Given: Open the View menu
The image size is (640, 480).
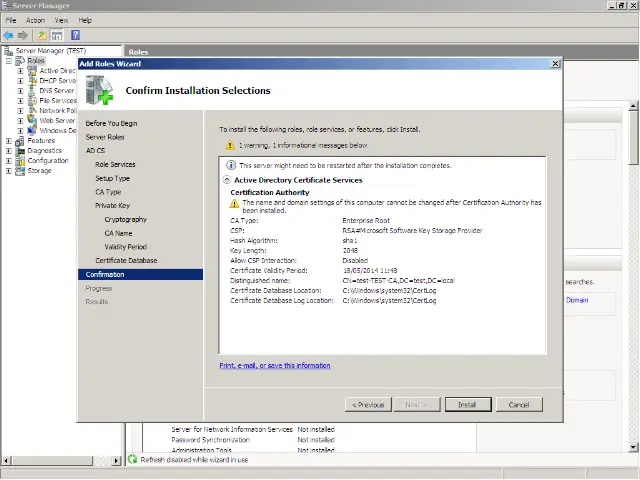Looking at the screenshot, I should pyautogui.click(x=62, y=20).
